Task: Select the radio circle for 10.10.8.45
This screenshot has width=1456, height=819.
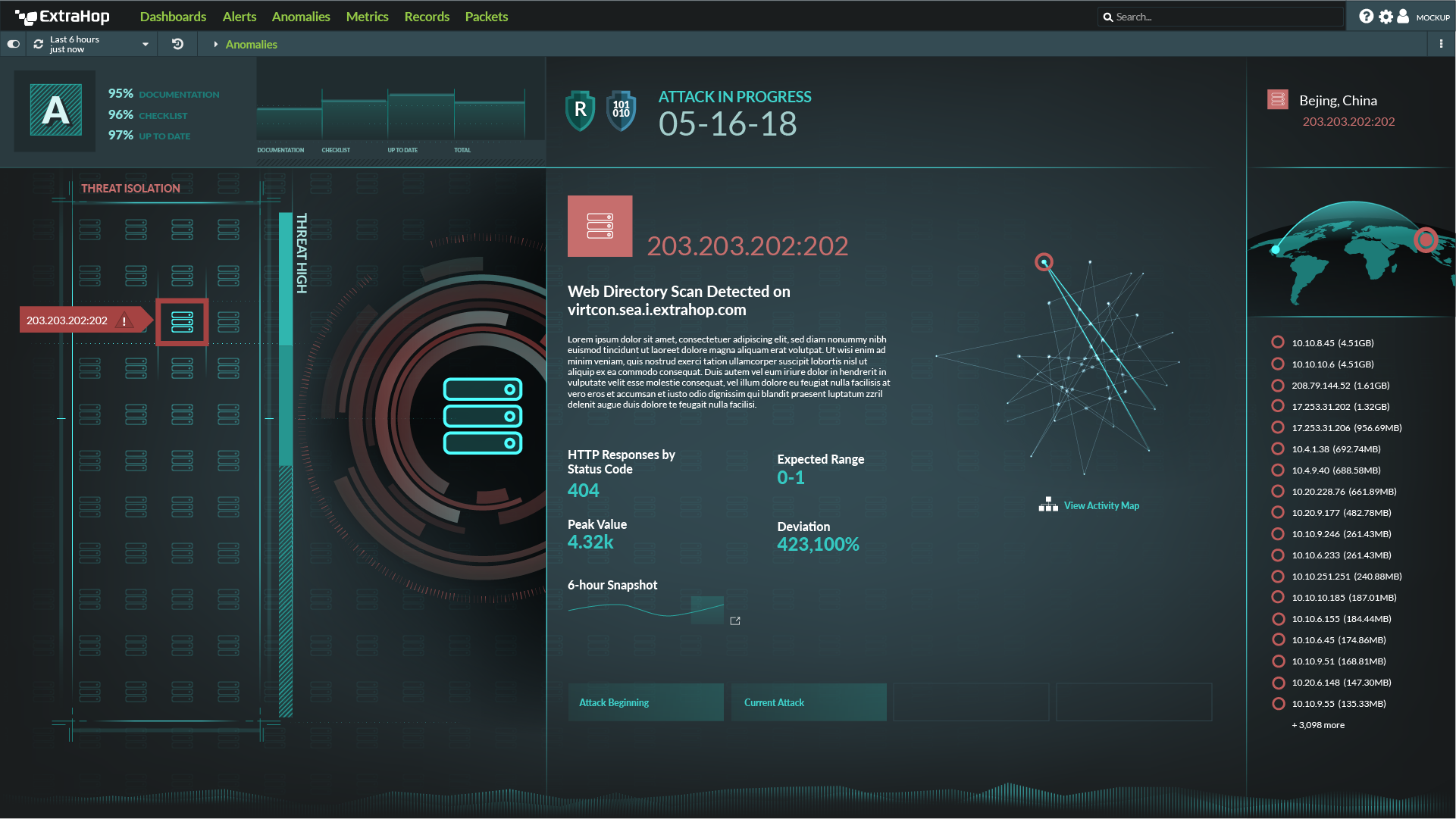Action: click(x=1278, y=342)
